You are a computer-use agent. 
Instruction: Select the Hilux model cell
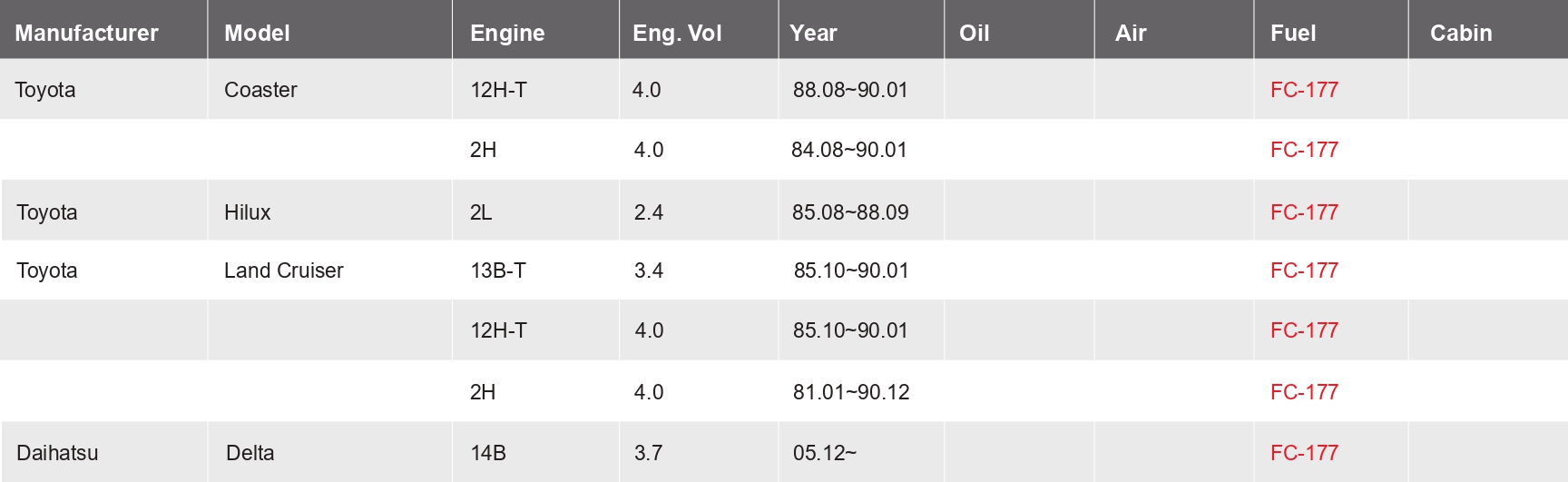(x=247, y=212)
